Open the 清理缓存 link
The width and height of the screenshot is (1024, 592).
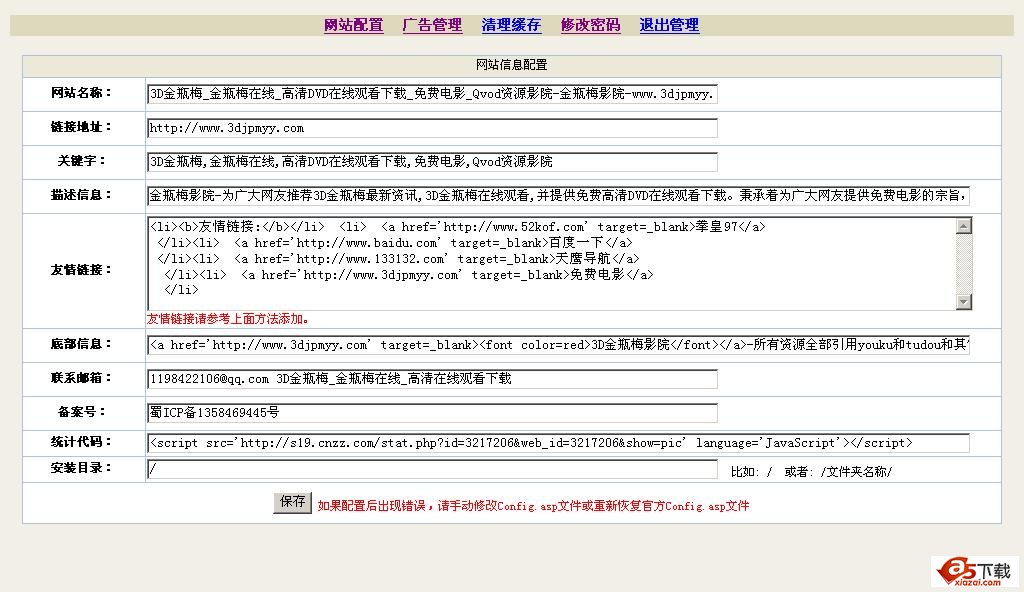point(511,25)
